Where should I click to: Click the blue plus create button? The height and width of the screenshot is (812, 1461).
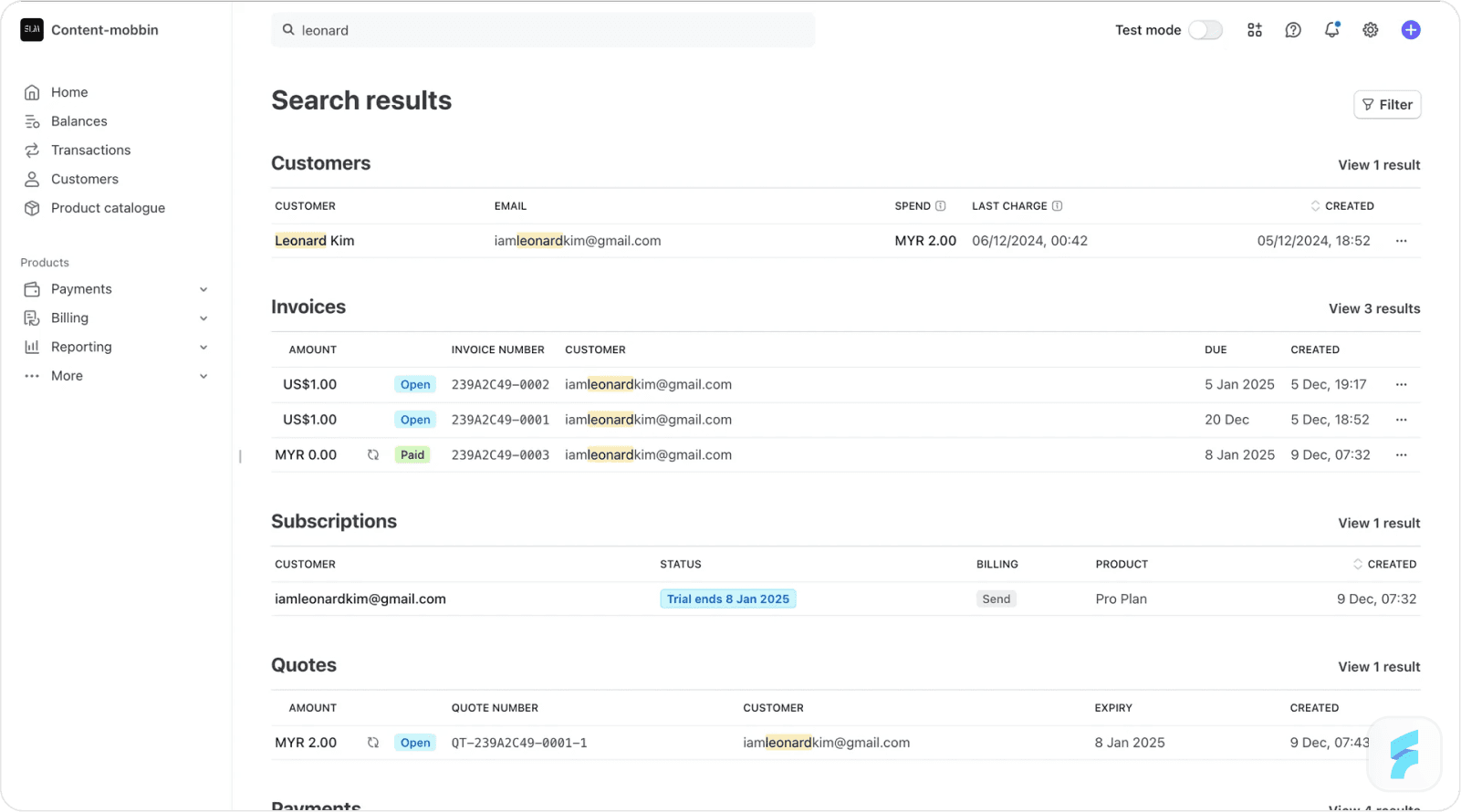1411,30
